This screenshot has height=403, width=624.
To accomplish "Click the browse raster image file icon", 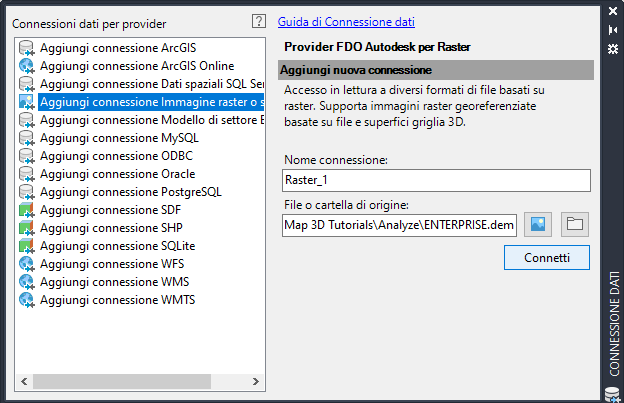I will (x=541, y=224).
